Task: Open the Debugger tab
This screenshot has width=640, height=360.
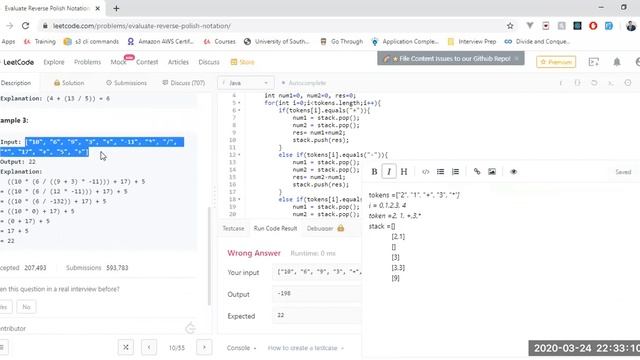Action: tap(320, 228)
